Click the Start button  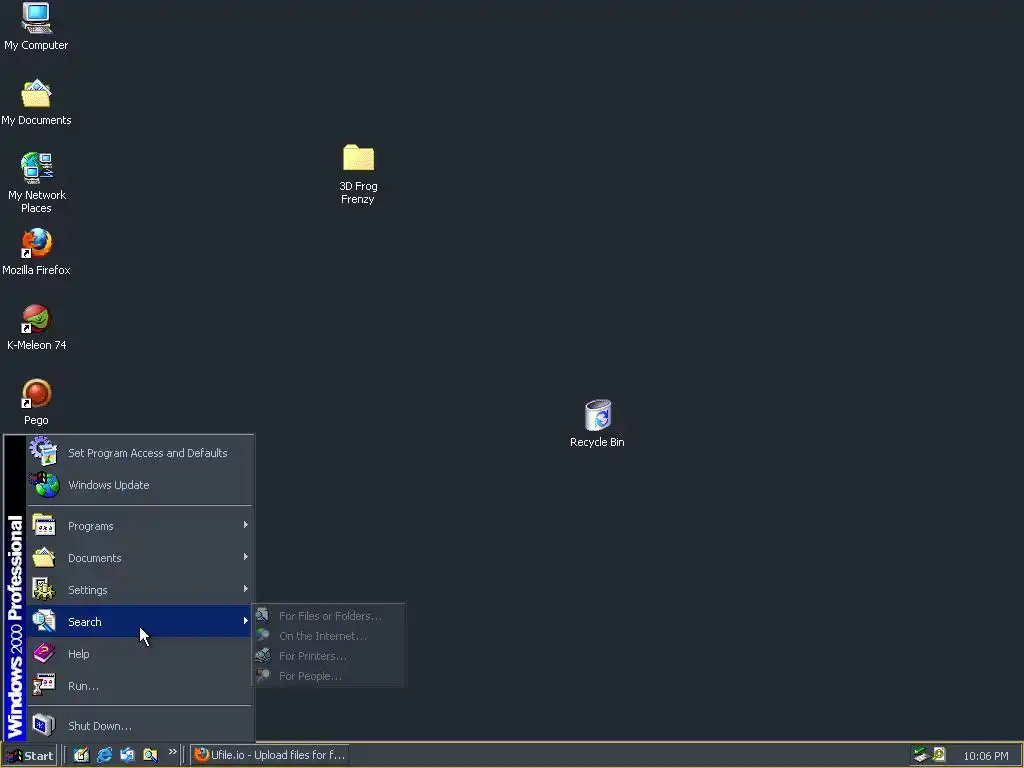(29, 755)
